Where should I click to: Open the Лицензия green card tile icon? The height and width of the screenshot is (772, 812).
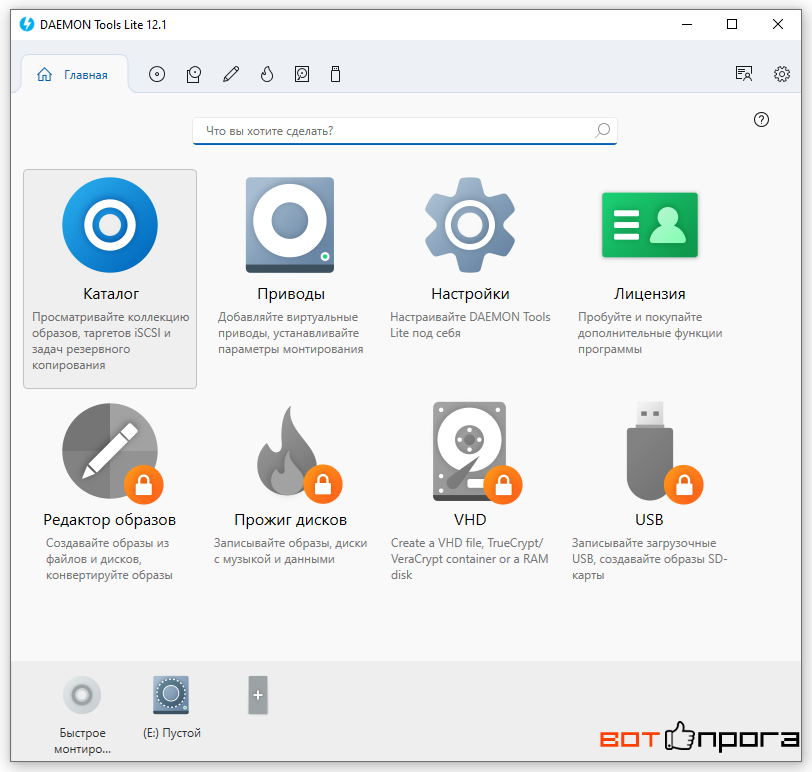click(650, 225)
